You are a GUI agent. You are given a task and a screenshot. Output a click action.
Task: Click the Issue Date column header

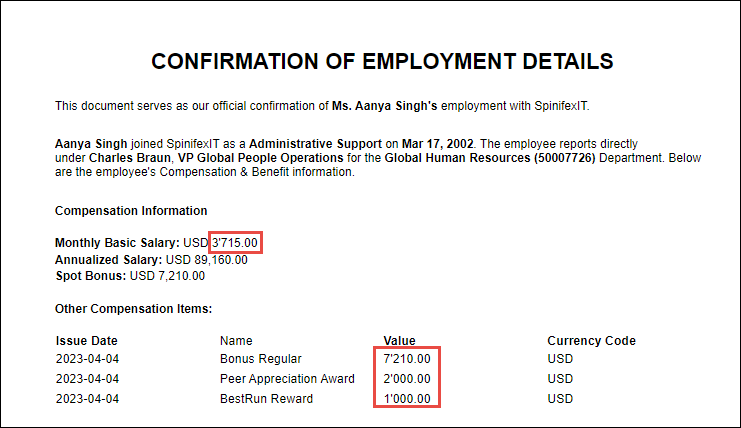point(86,341)
